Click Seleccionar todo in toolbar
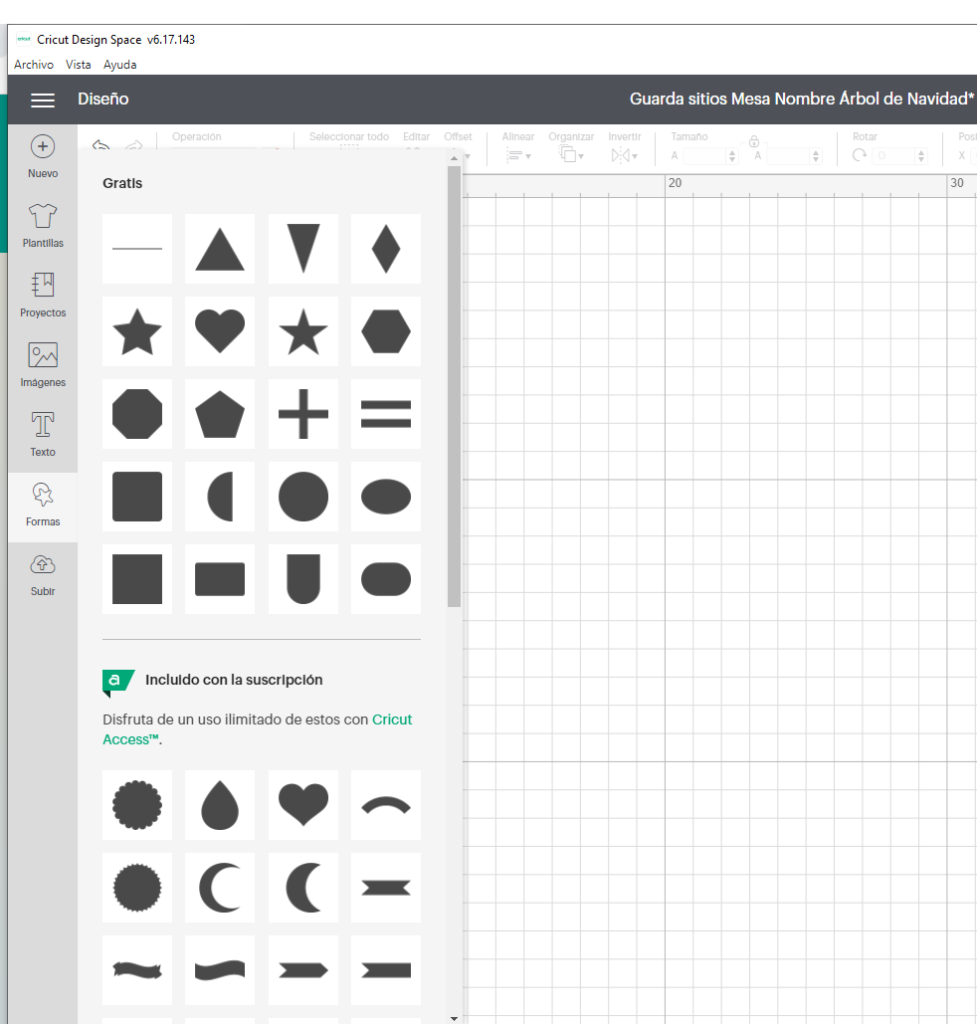 (349, 136)
